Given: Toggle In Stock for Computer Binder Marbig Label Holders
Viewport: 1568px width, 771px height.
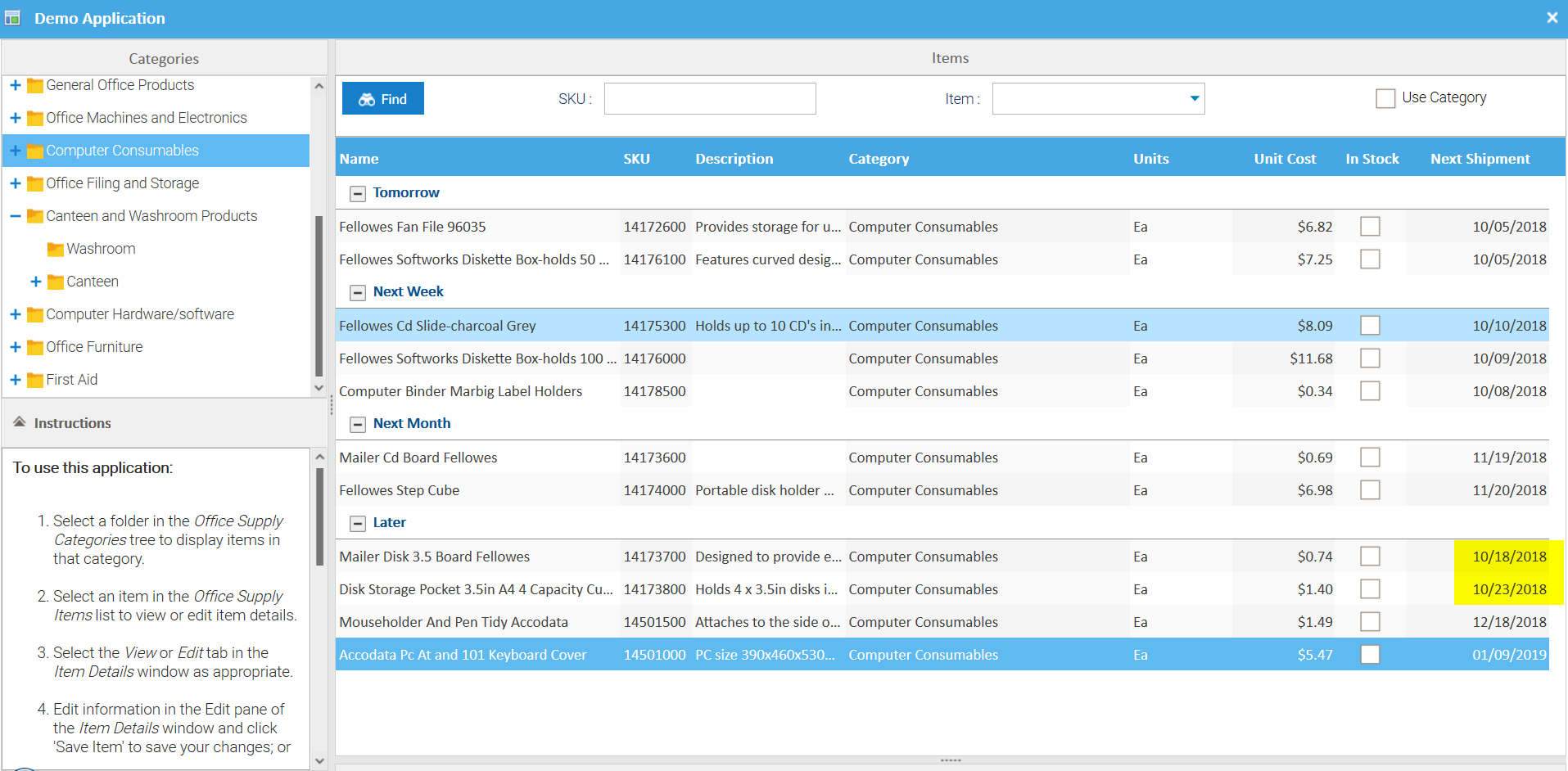Looking at the screenshot, I should 1370,390.
